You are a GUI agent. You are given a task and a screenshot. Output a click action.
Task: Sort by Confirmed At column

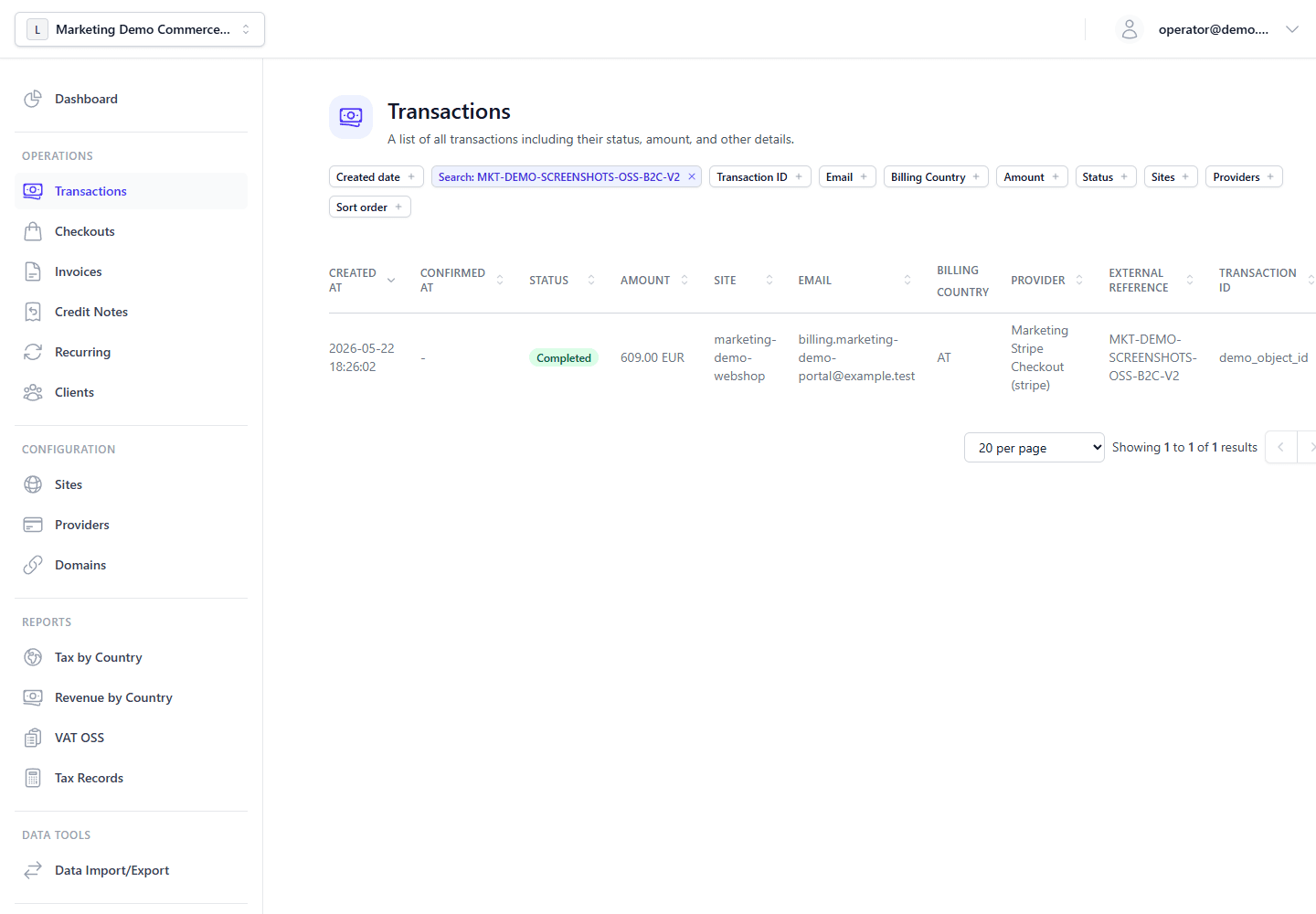[x=462, y=281]
